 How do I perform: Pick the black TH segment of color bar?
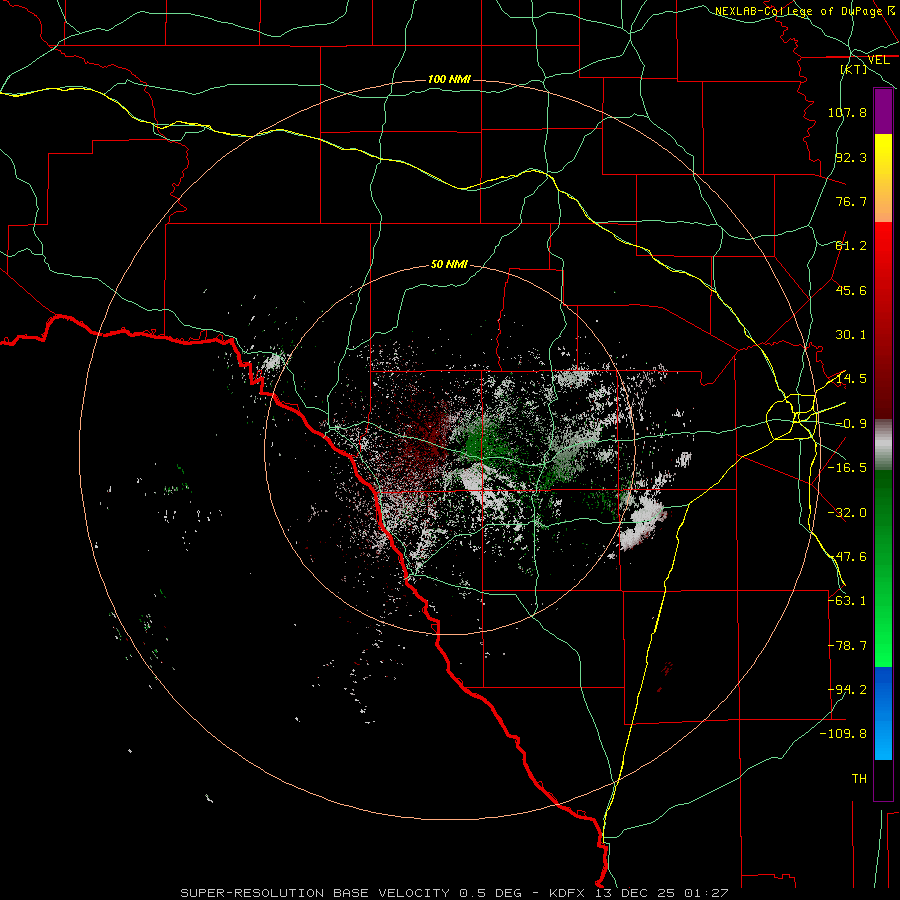(883, 779)
